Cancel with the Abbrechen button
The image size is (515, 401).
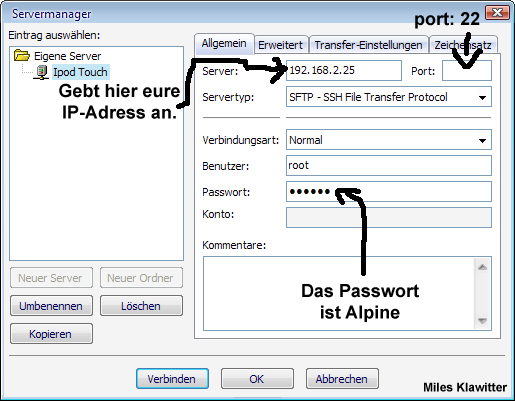pyautogui.click(x=342, y=379)
